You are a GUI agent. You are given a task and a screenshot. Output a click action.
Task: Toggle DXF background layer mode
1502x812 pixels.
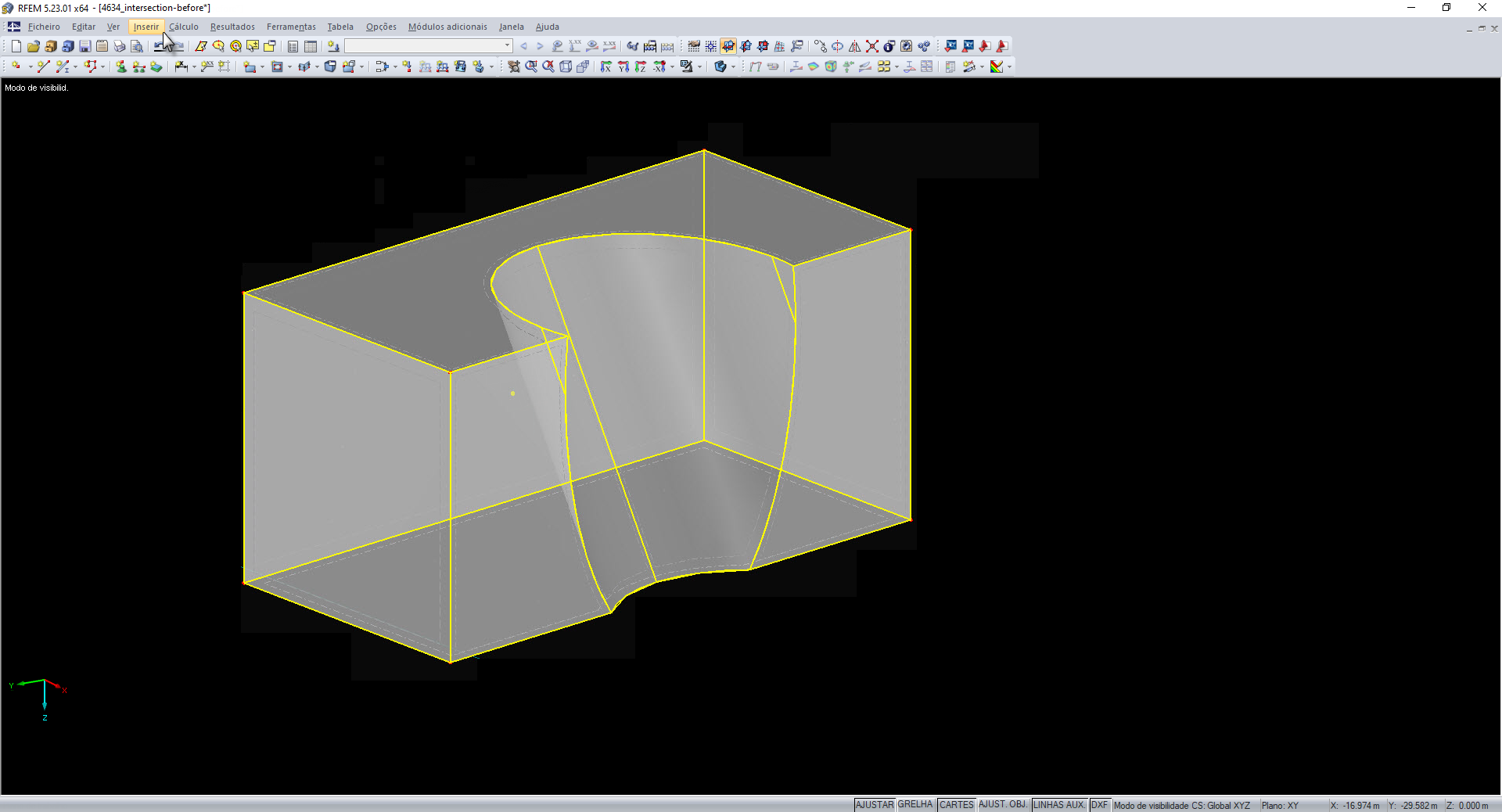pos(1099,805)
